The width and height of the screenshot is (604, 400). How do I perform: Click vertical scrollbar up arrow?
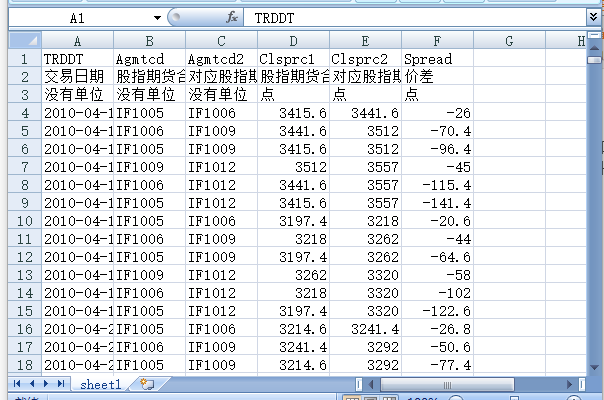point(594,48)
